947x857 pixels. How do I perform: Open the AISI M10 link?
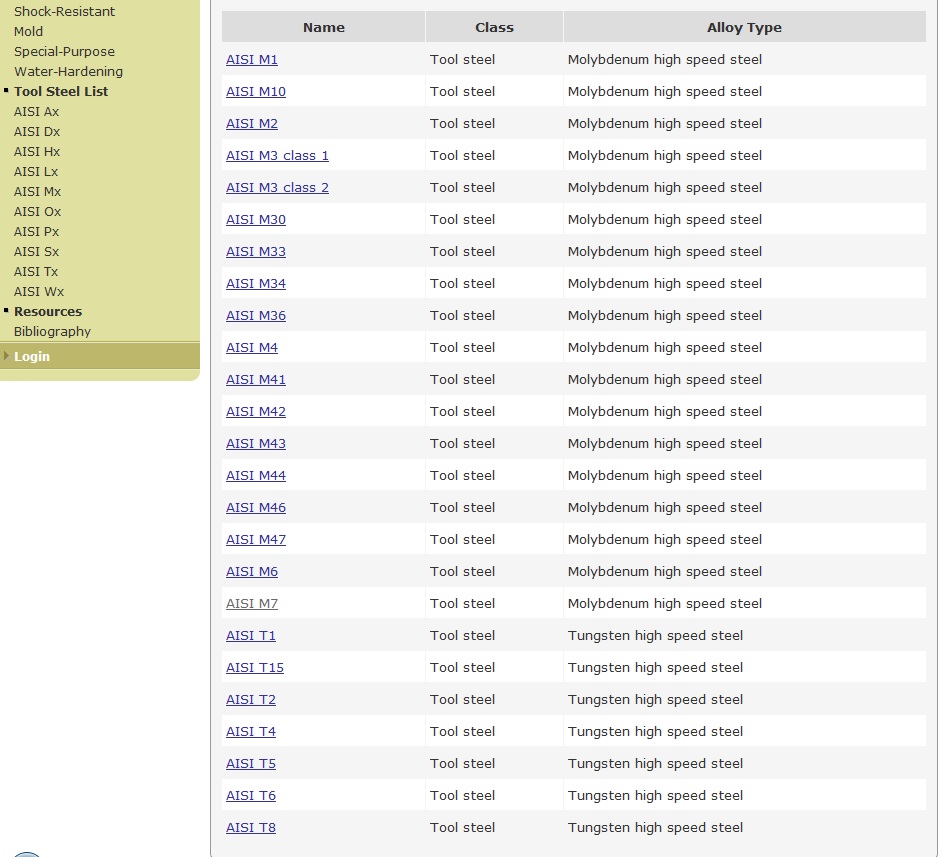[x=256, y=92]
